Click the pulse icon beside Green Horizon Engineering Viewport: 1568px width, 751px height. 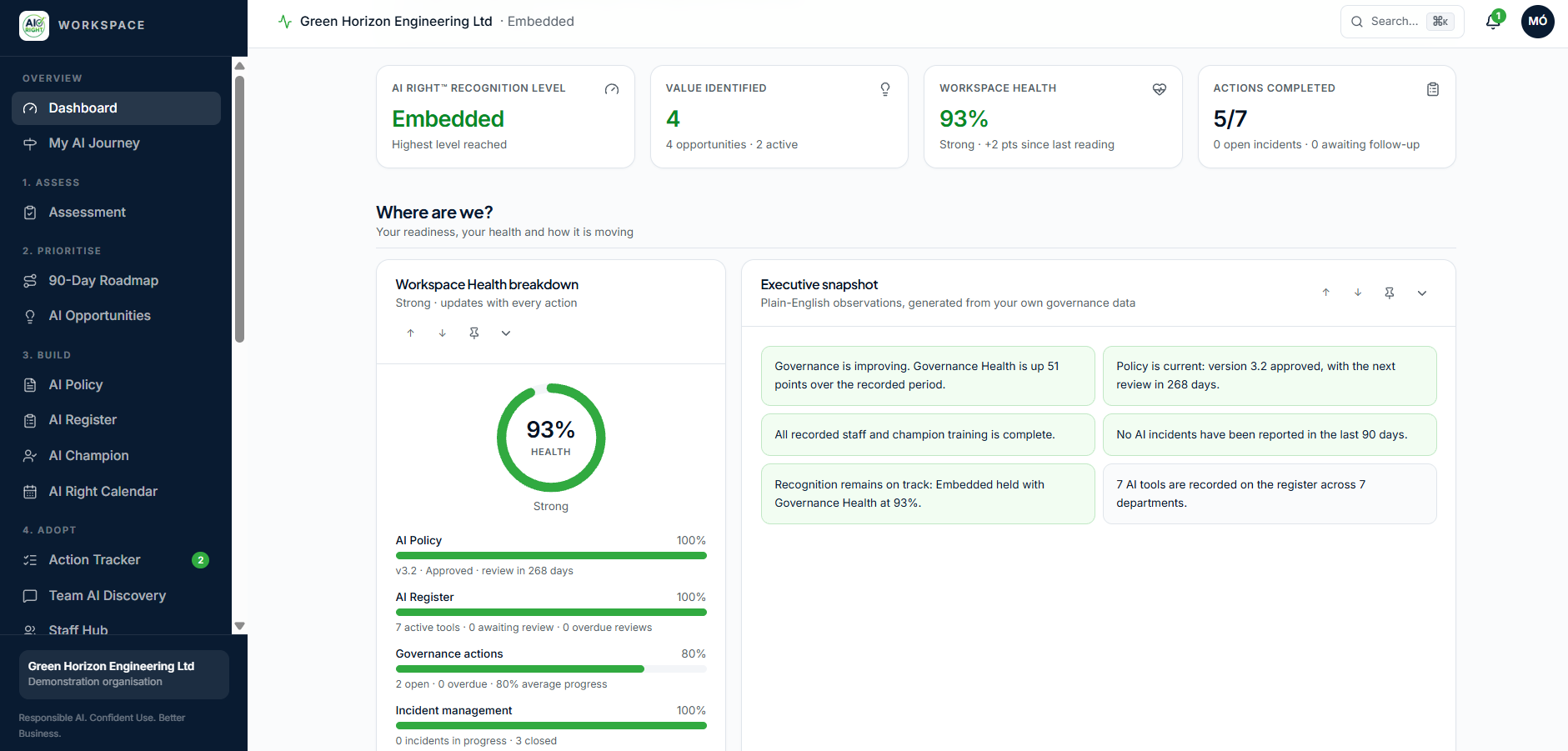point(285,22)
